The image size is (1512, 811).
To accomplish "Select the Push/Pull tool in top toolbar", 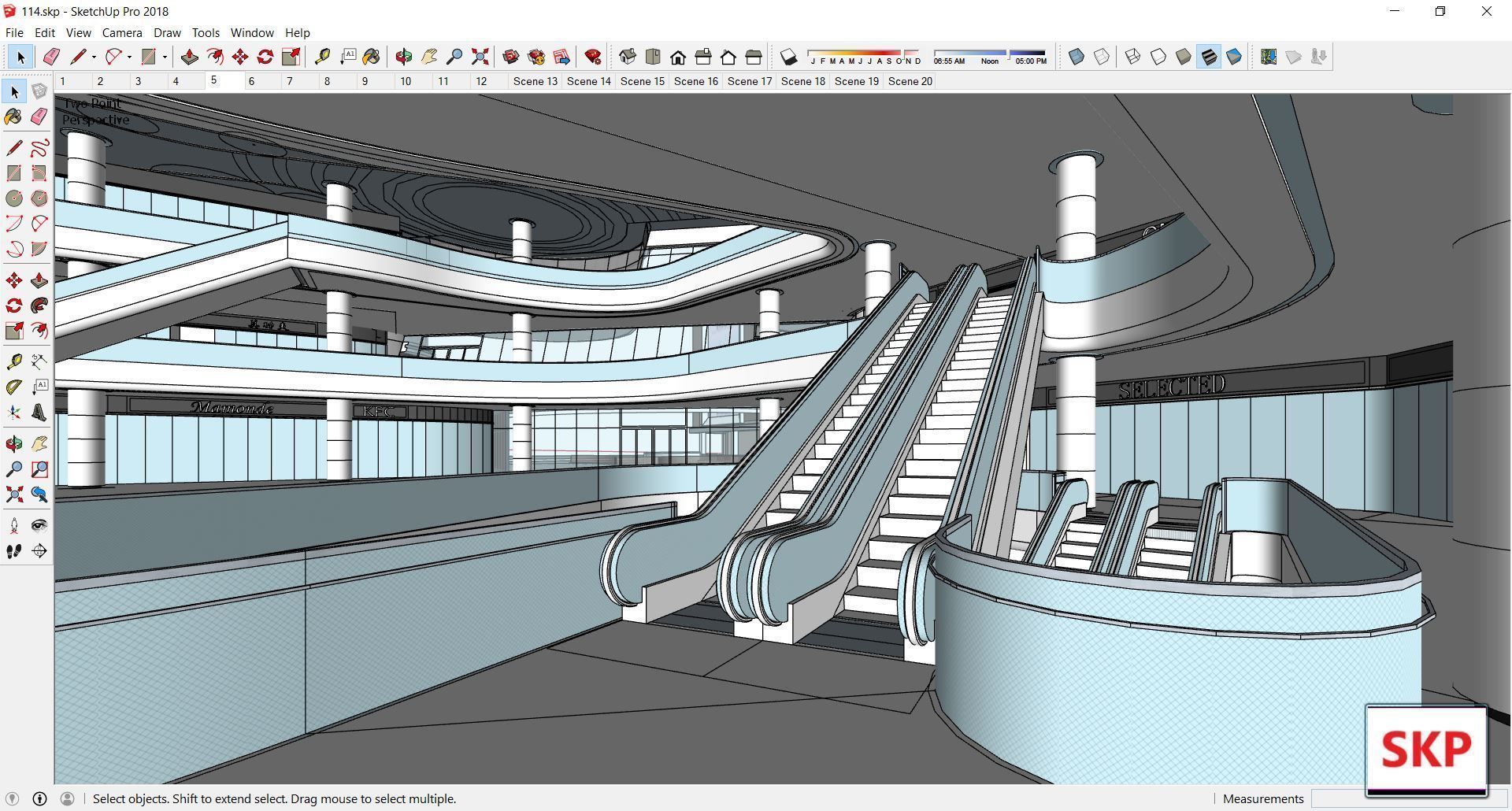I will [189, 57].
